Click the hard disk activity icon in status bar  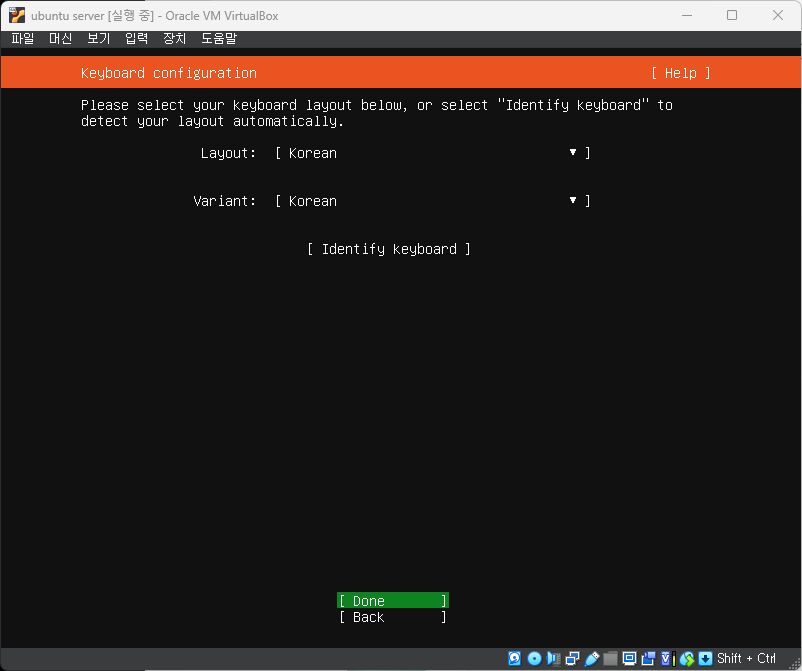click(515, 658)
